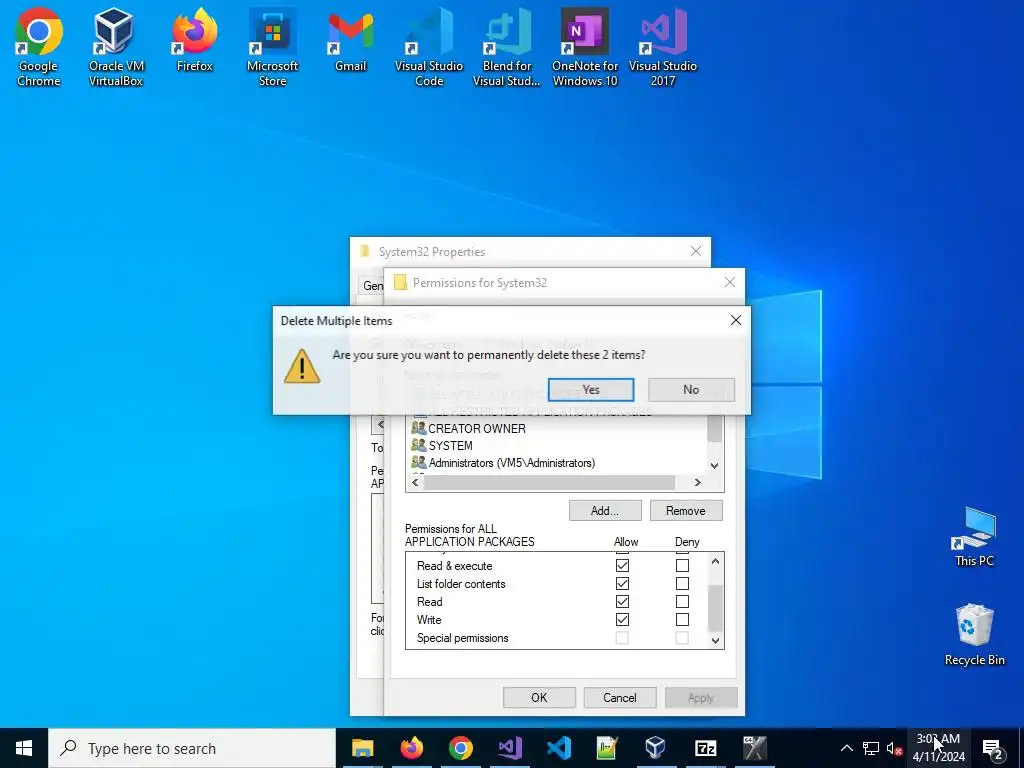The width and height of the screenshot is (1024, 768).
Task: Toggle Allow for List folder contents
Action: pos(622,584)
